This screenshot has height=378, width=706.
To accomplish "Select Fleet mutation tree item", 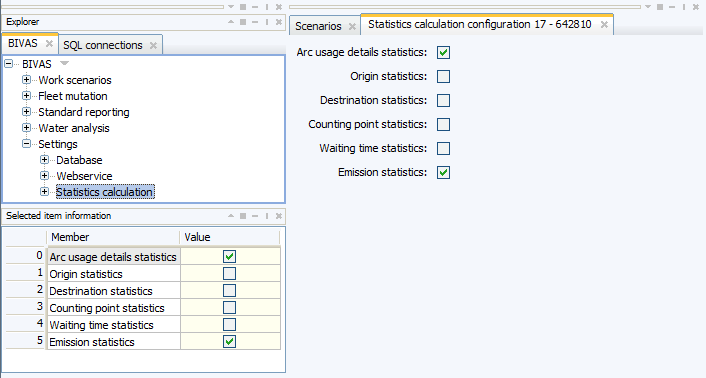I will click(x=72, y=96).
